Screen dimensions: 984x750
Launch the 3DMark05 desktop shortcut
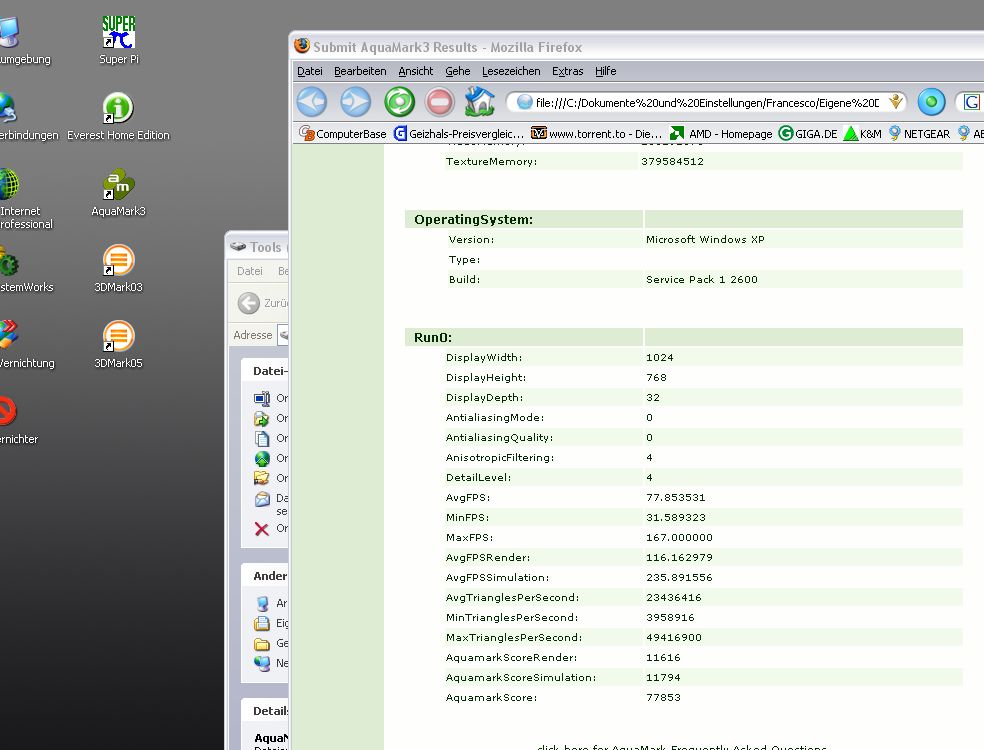118,344
